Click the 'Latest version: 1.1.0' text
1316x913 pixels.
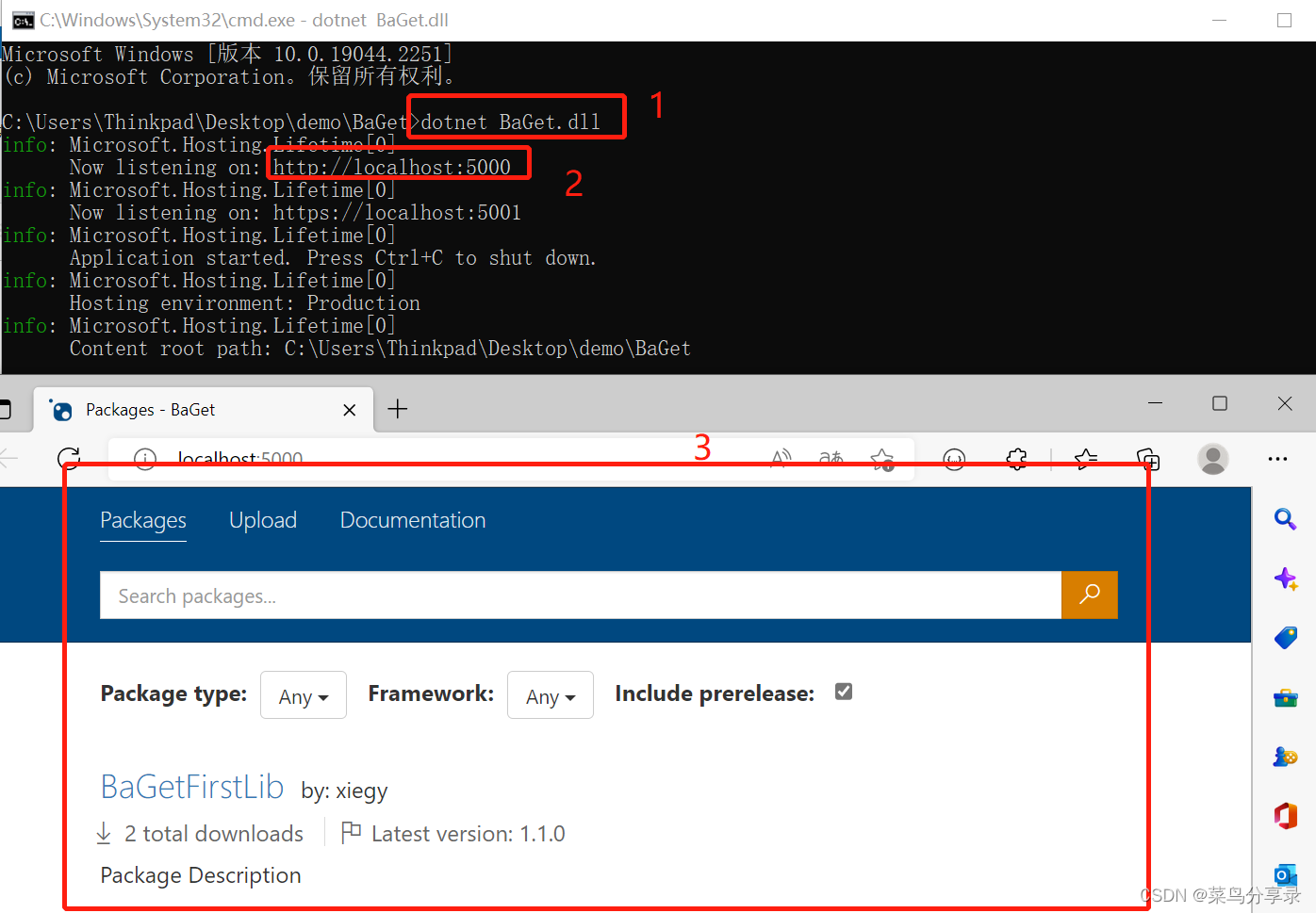pyautogui.click(x=469, y=834)
